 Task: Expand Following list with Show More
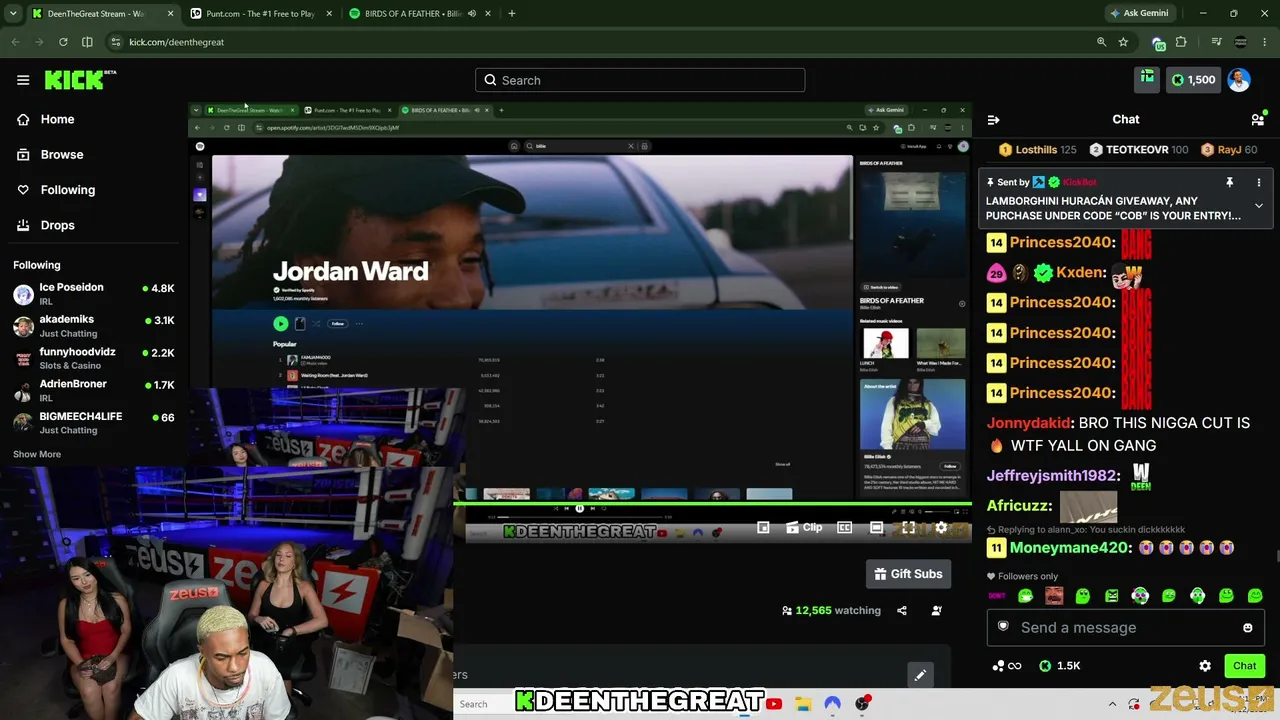(x=37, y=454)
